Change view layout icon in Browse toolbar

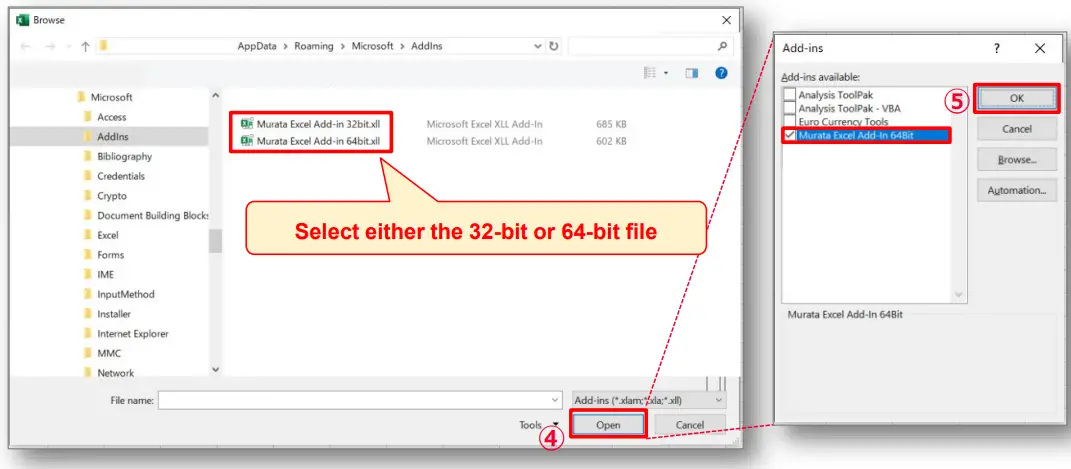650,73
